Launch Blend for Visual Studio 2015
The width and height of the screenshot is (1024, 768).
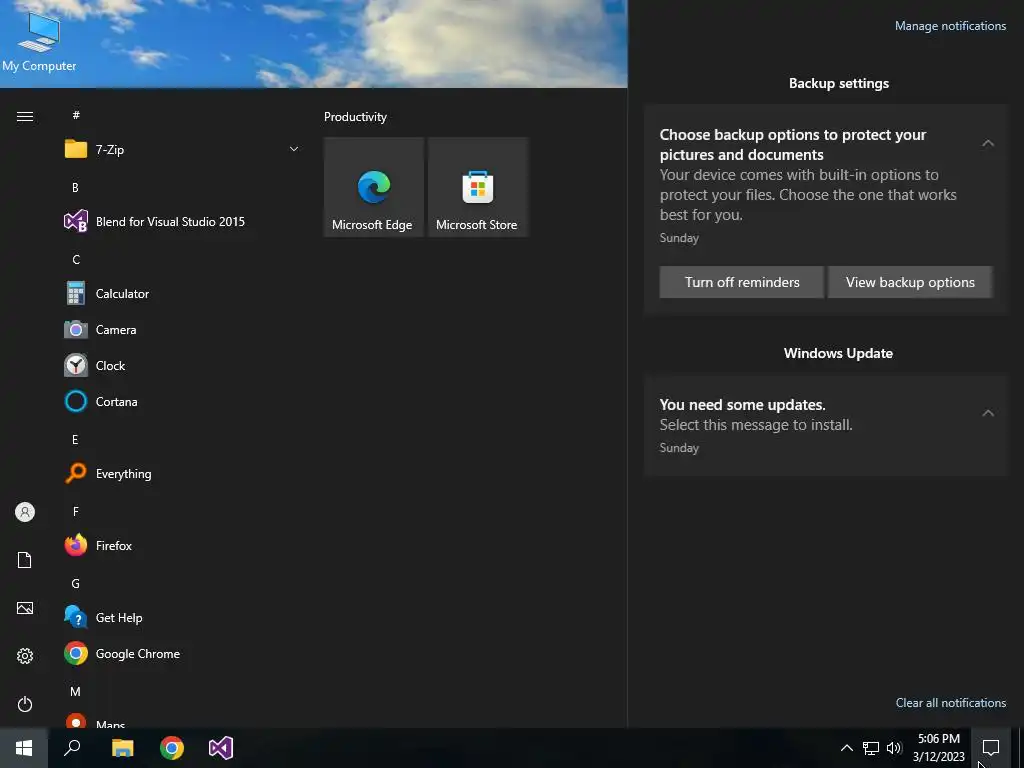tap(182, 221)
